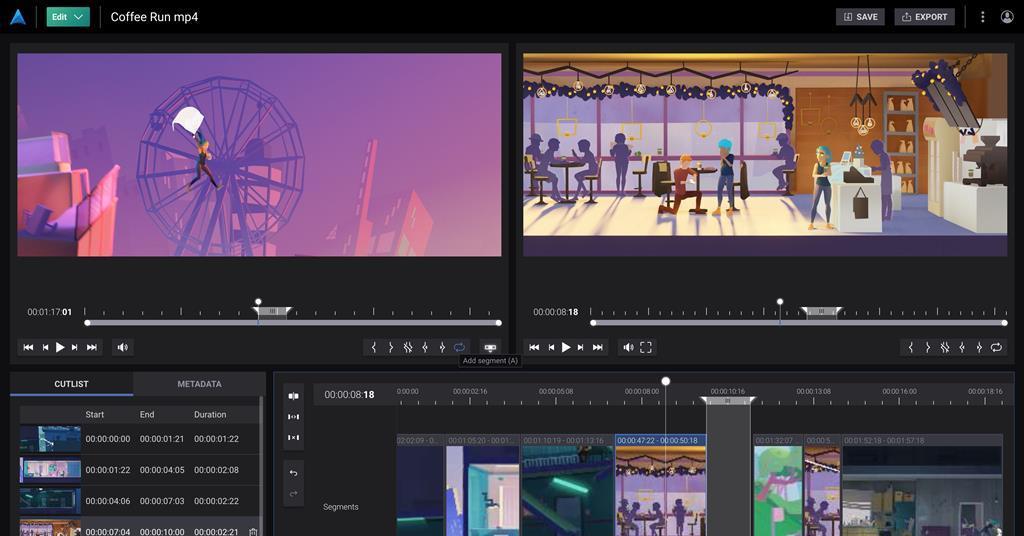The image size is (1024, 536).
Task: Click the source player timecode 00:01:17:01
Action: point(50,312)
